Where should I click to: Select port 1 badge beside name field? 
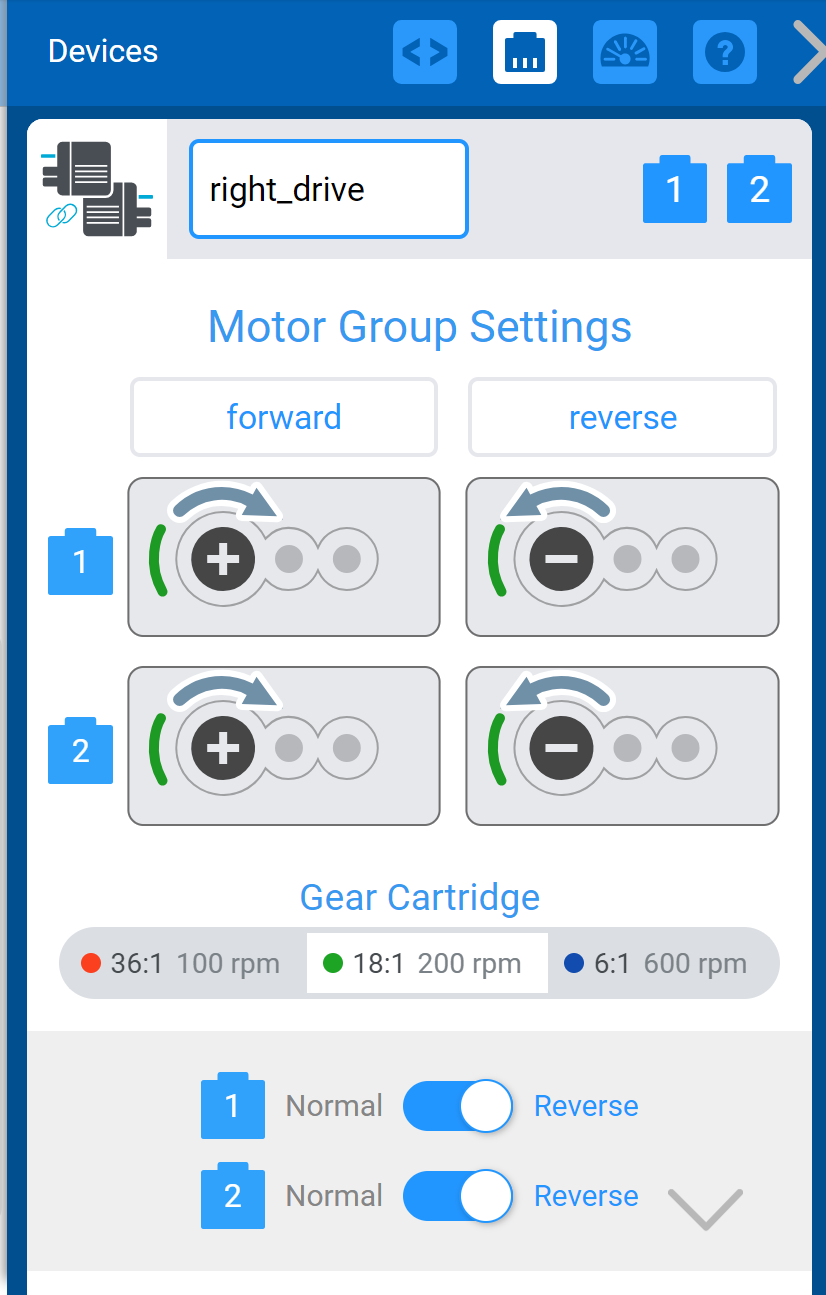click(674, 189)
